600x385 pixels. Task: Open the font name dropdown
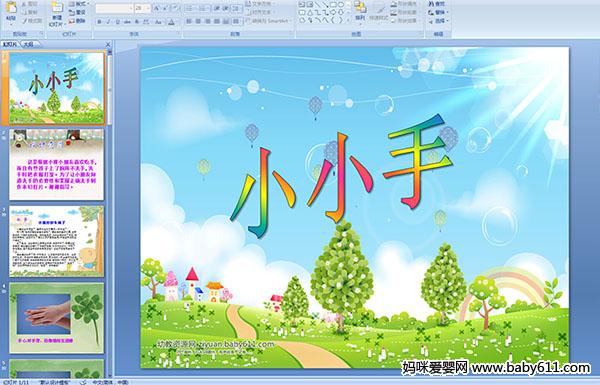click(x=131, y=8)
